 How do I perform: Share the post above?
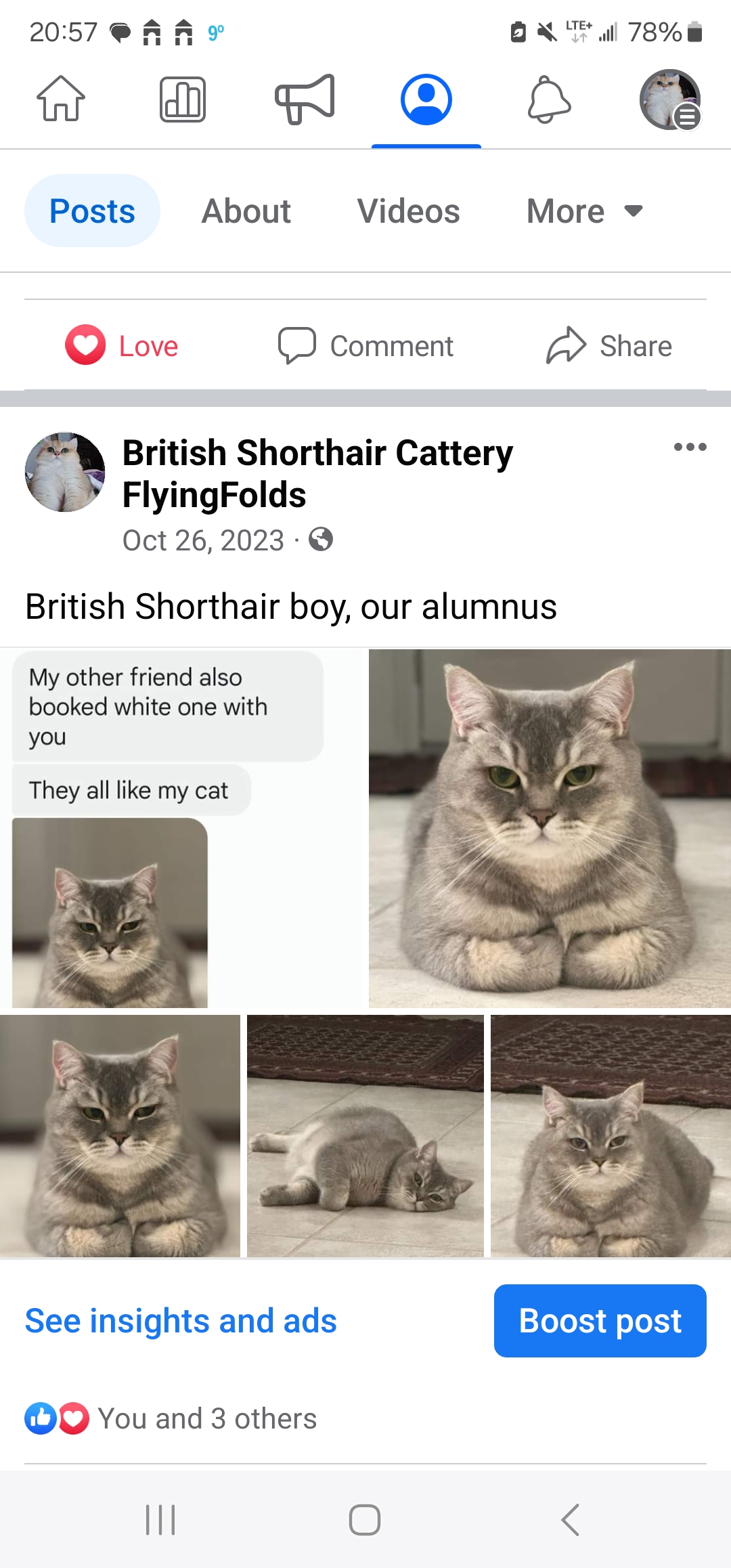coord(609,346)
